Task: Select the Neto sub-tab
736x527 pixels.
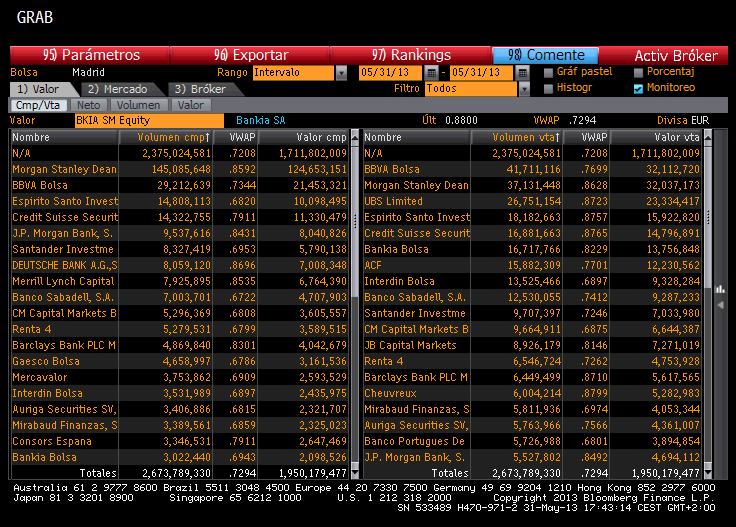Action: click(x=88, y=105)
